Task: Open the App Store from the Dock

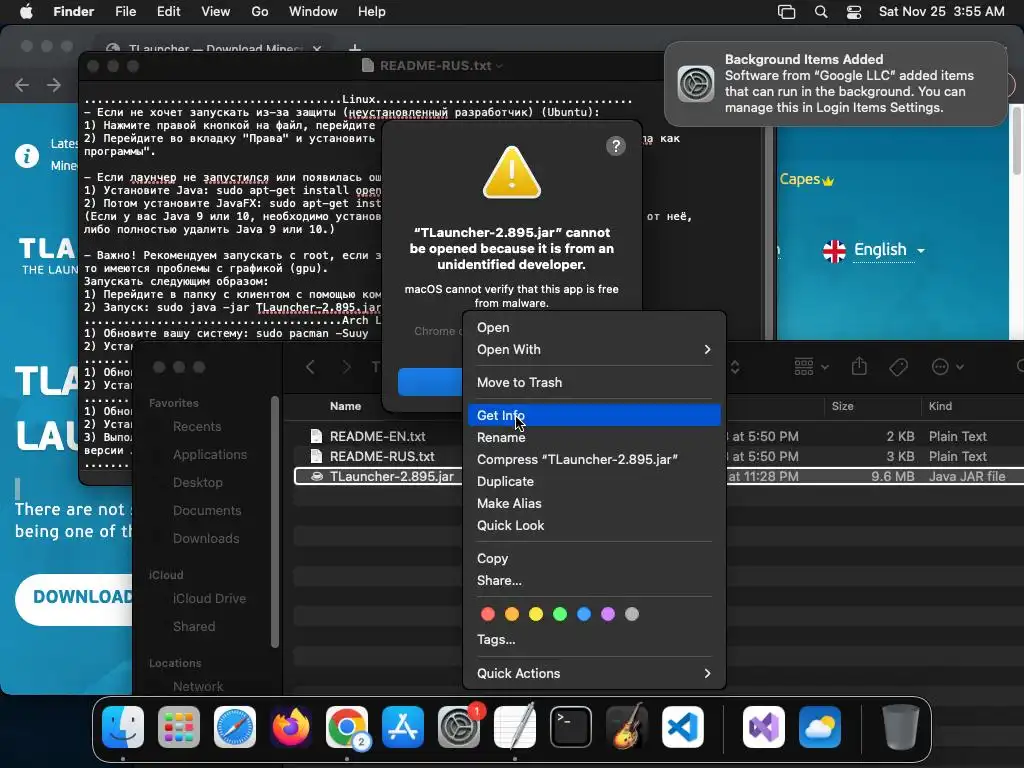Action: coord(403,727)
